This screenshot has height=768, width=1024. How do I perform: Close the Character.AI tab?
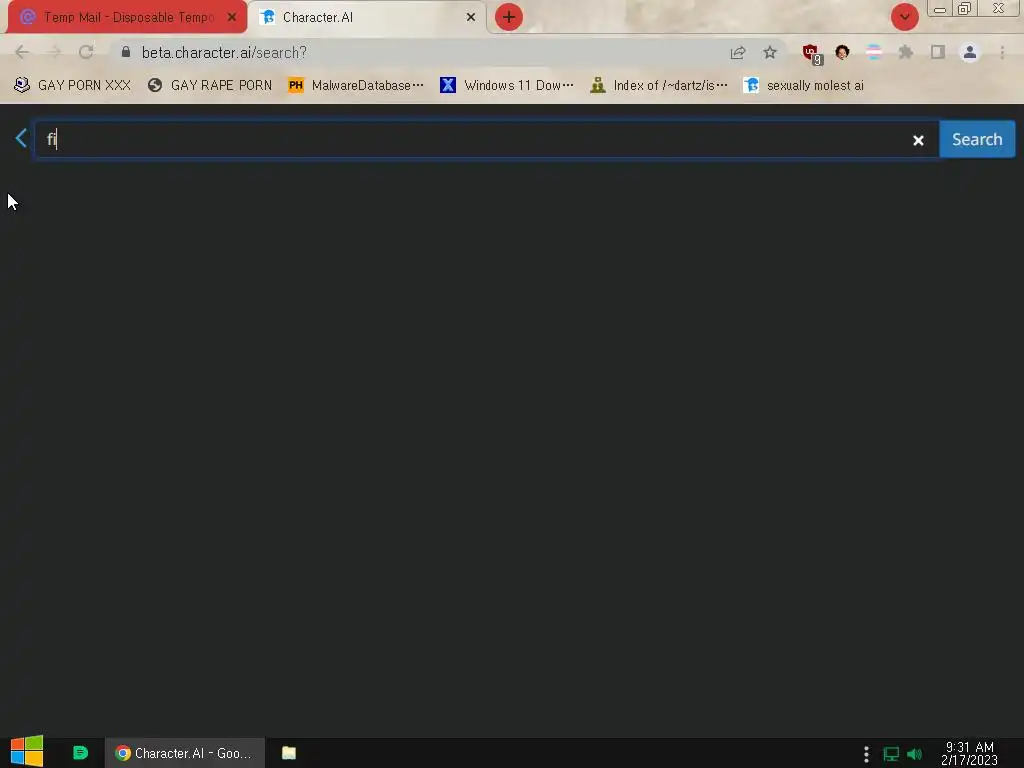[471, 17]
